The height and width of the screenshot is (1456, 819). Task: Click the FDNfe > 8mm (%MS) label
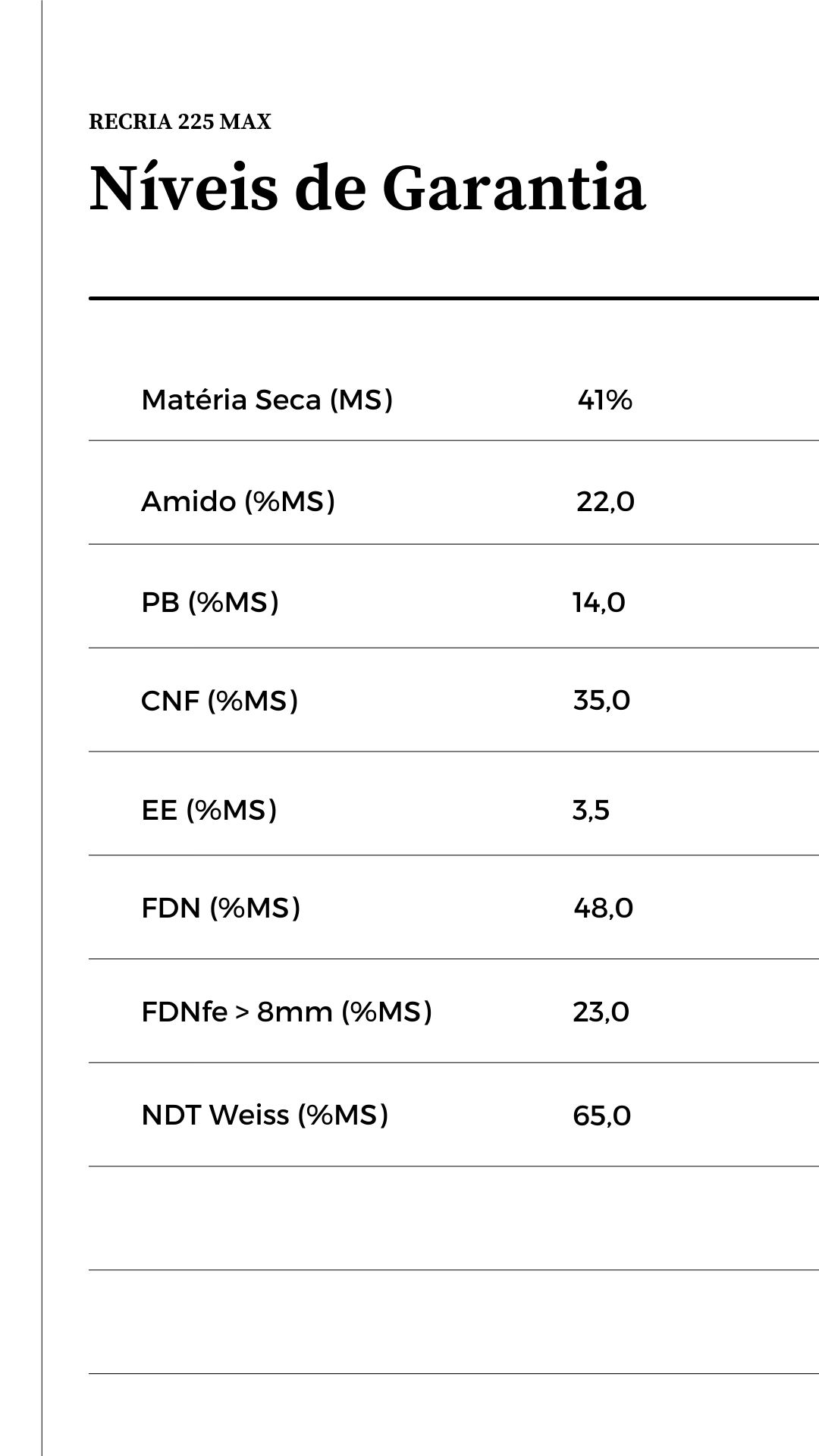287,1012
